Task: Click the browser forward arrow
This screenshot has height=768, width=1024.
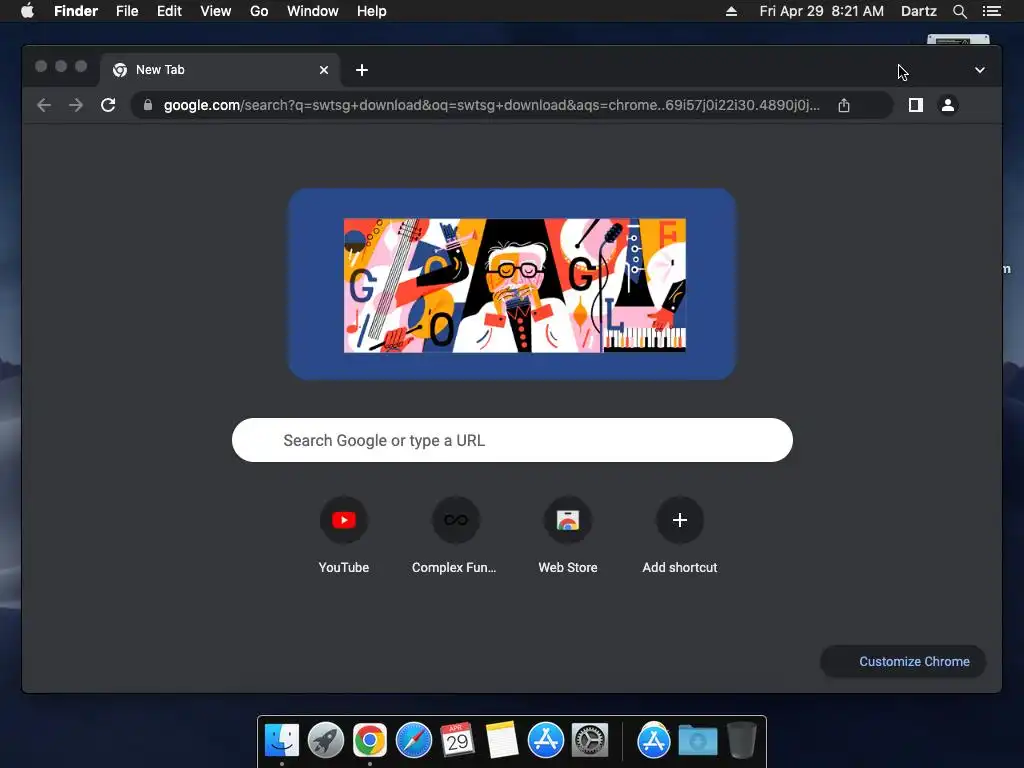Action: (76, 105)
